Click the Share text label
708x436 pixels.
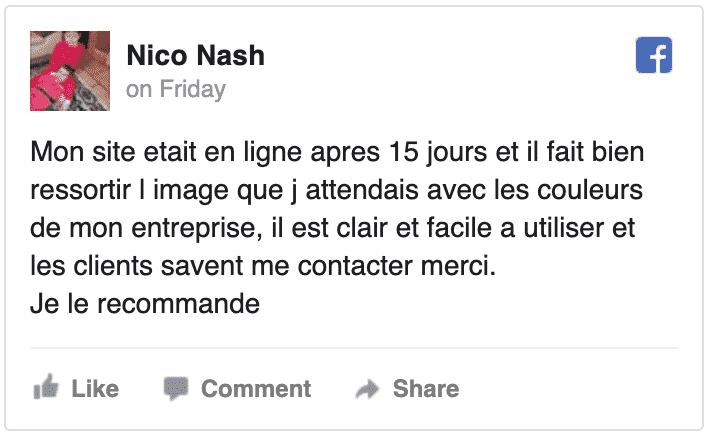pos(426,389)
